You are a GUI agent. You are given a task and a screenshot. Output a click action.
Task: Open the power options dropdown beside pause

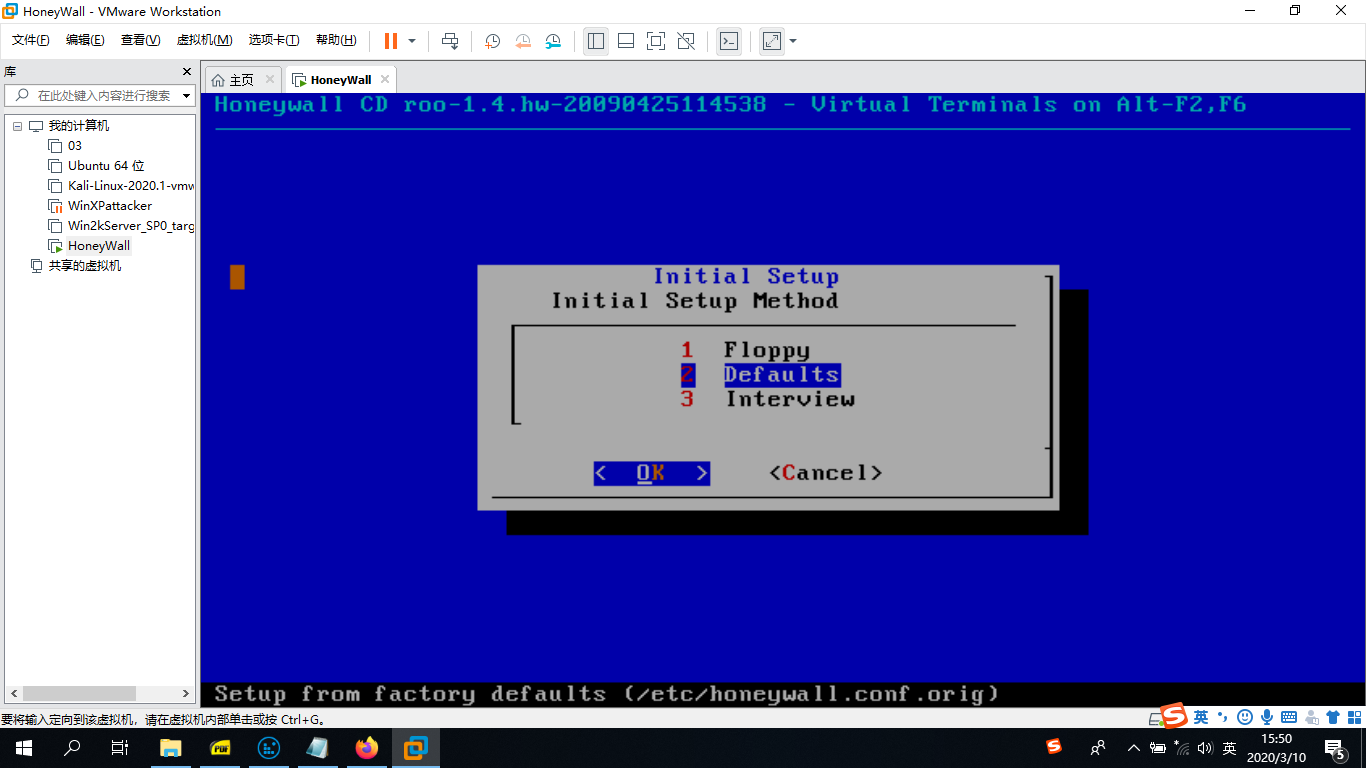pyautogui.click(x=412, y=41)
